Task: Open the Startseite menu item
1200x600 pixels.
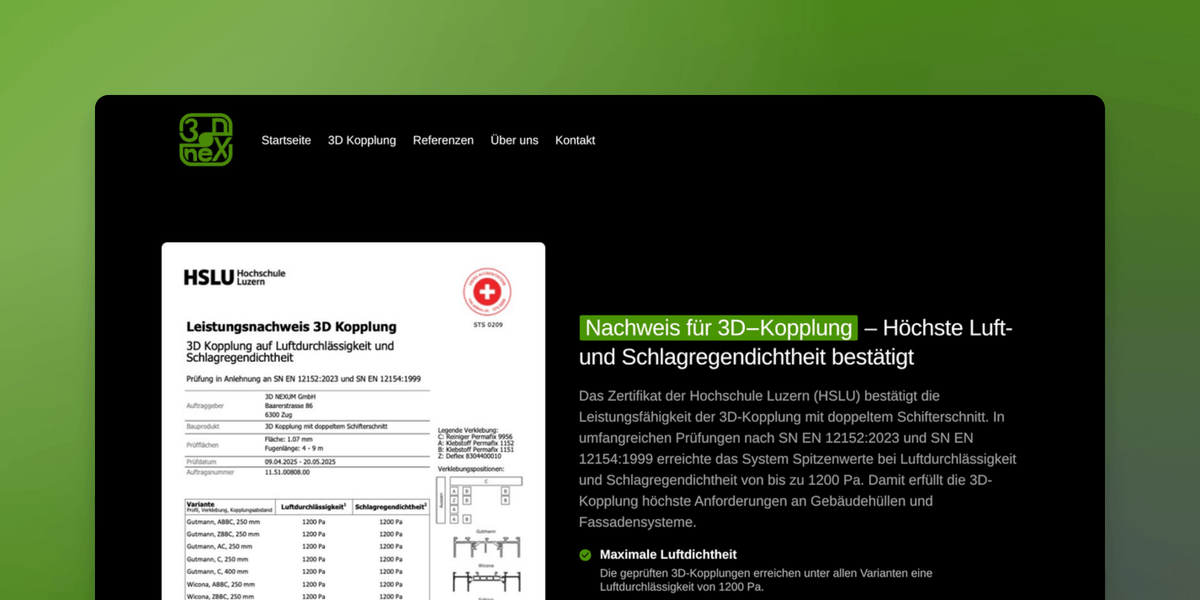Action: pos(286,140)
